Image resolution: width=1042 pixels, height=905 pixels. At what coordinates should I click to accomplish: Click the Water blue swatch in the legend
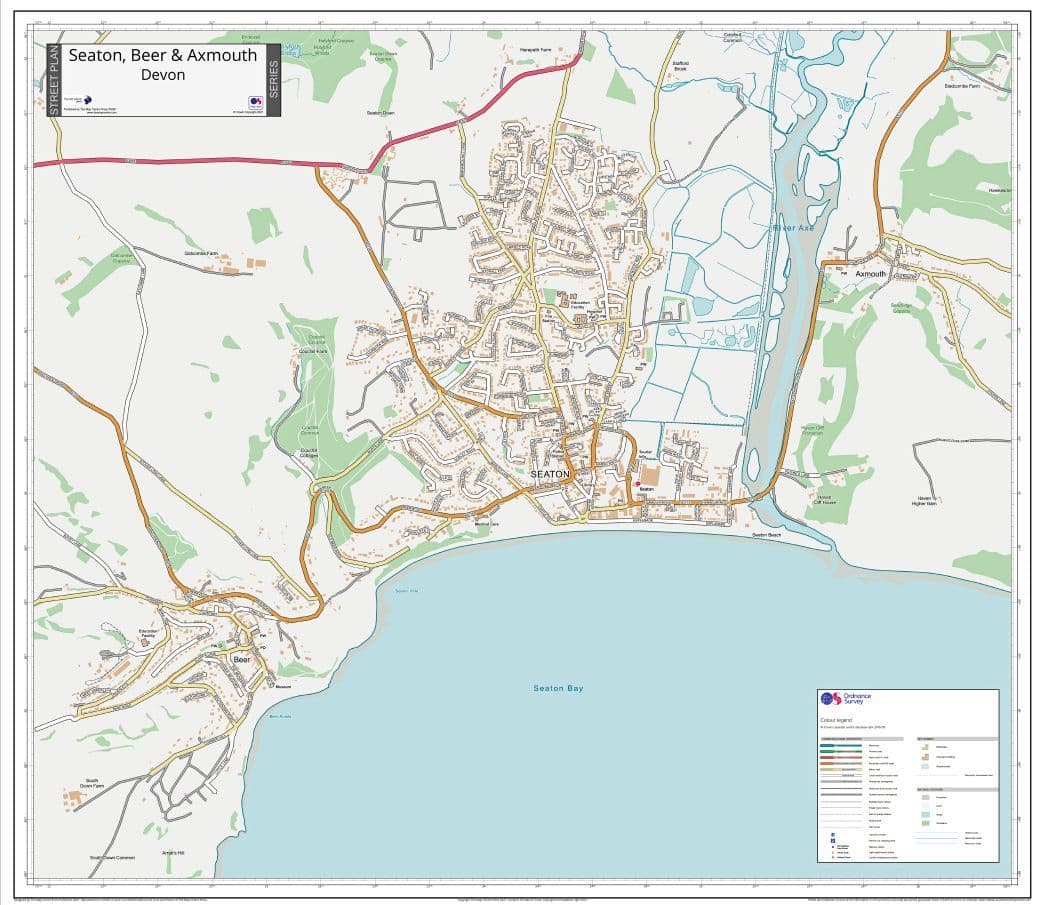pos(924,814)
